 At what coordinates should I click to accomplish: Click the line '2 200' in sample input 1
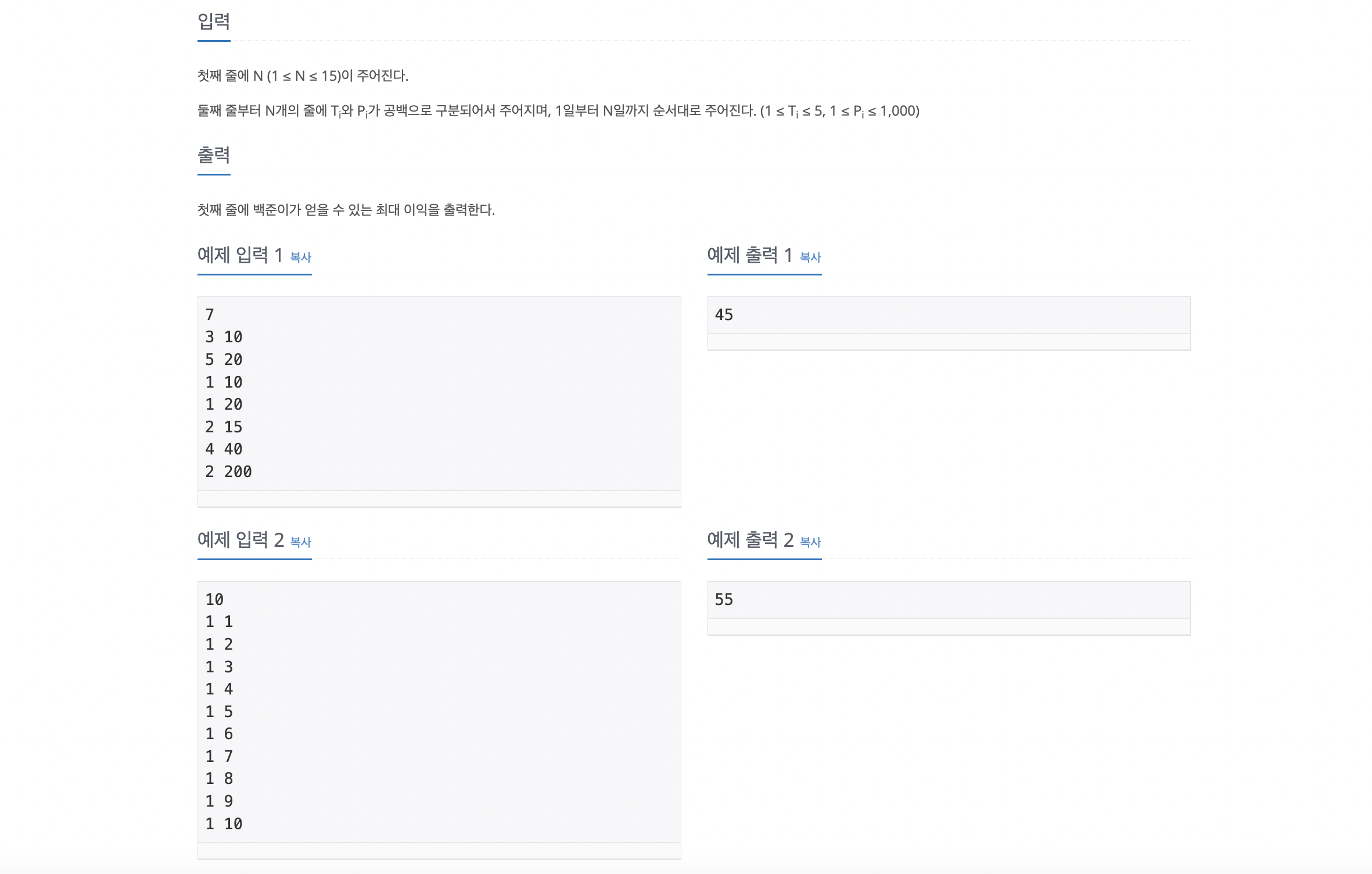pos(228,472)
